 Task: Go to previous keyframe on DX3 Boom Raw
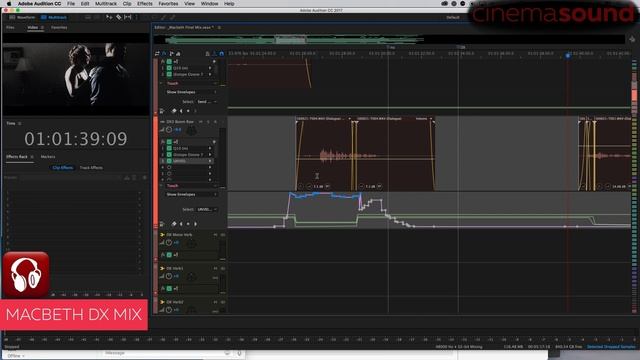coord(181,224)
